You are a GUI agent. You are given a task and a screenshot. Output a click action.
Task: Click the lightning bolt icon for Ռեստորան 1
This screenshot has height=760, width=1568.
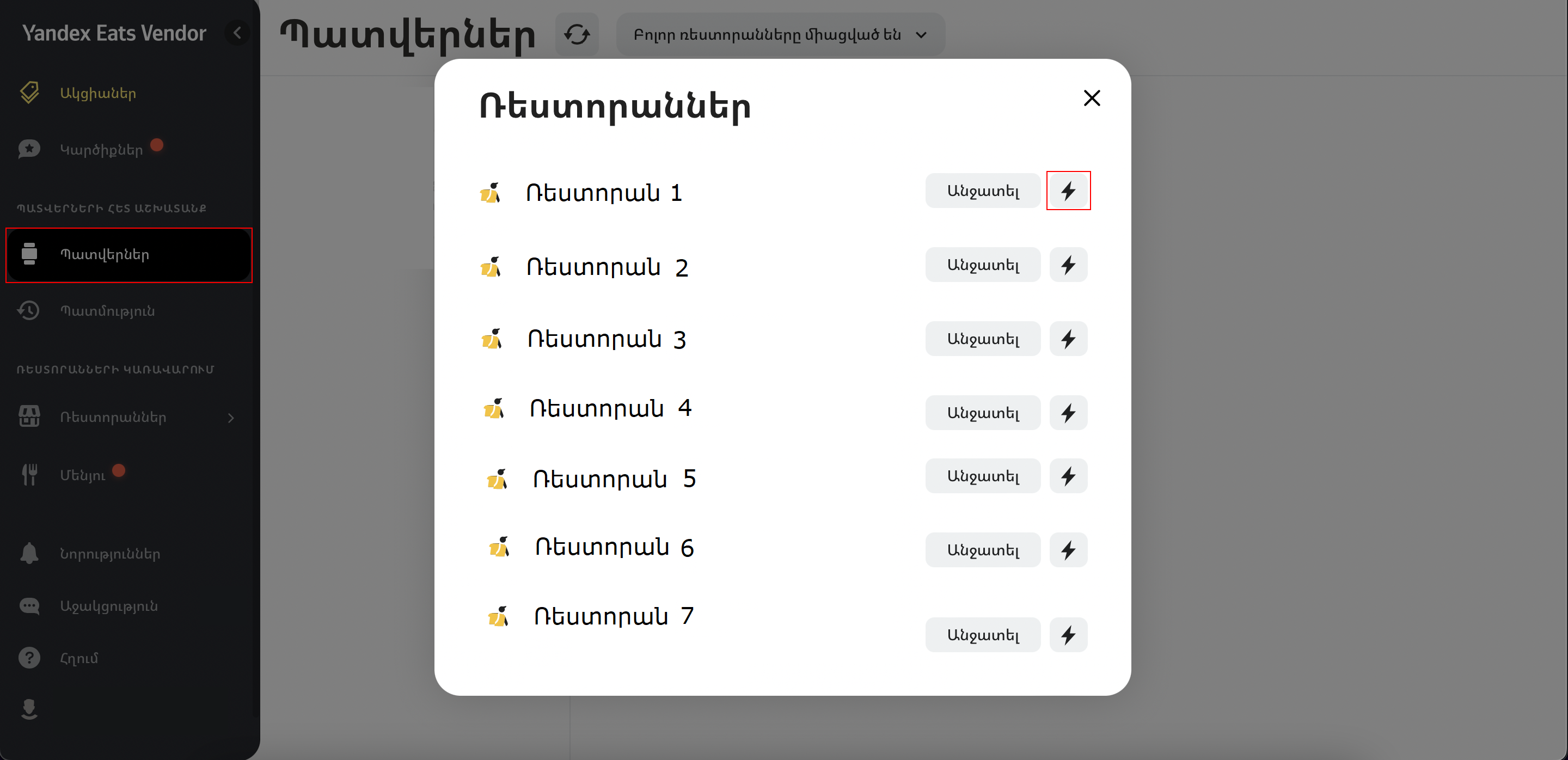tap(1068, 191)
